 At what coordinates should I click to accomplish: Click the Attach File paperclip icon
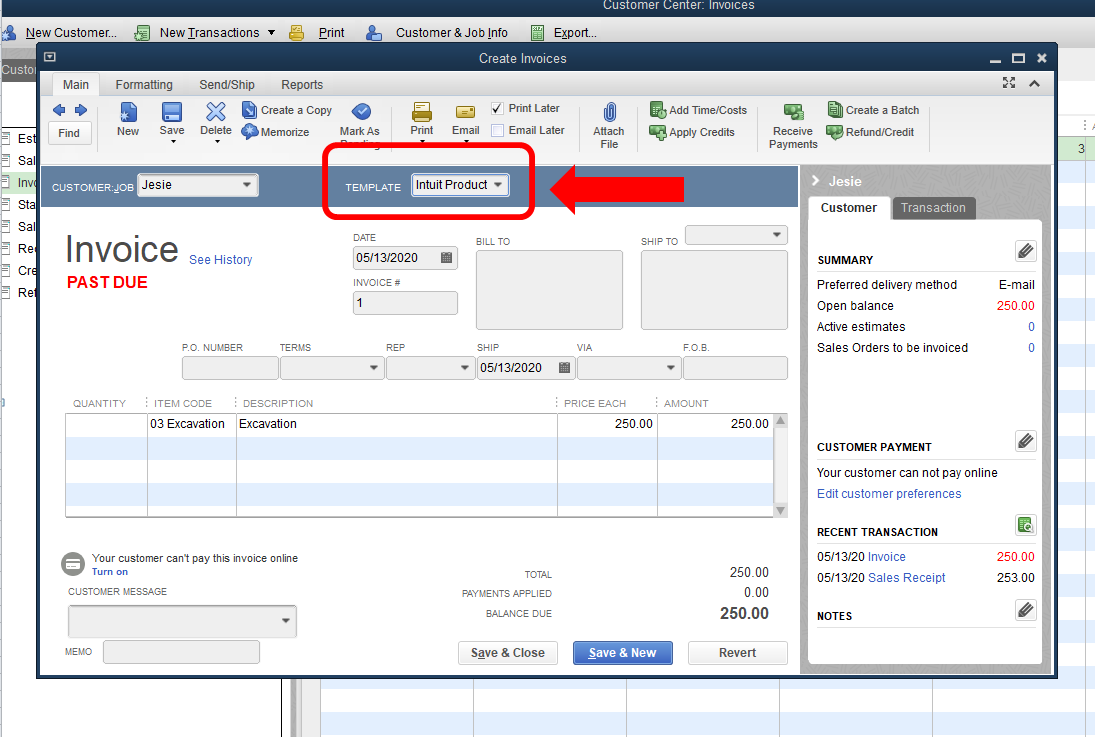[x=608, y=112]
